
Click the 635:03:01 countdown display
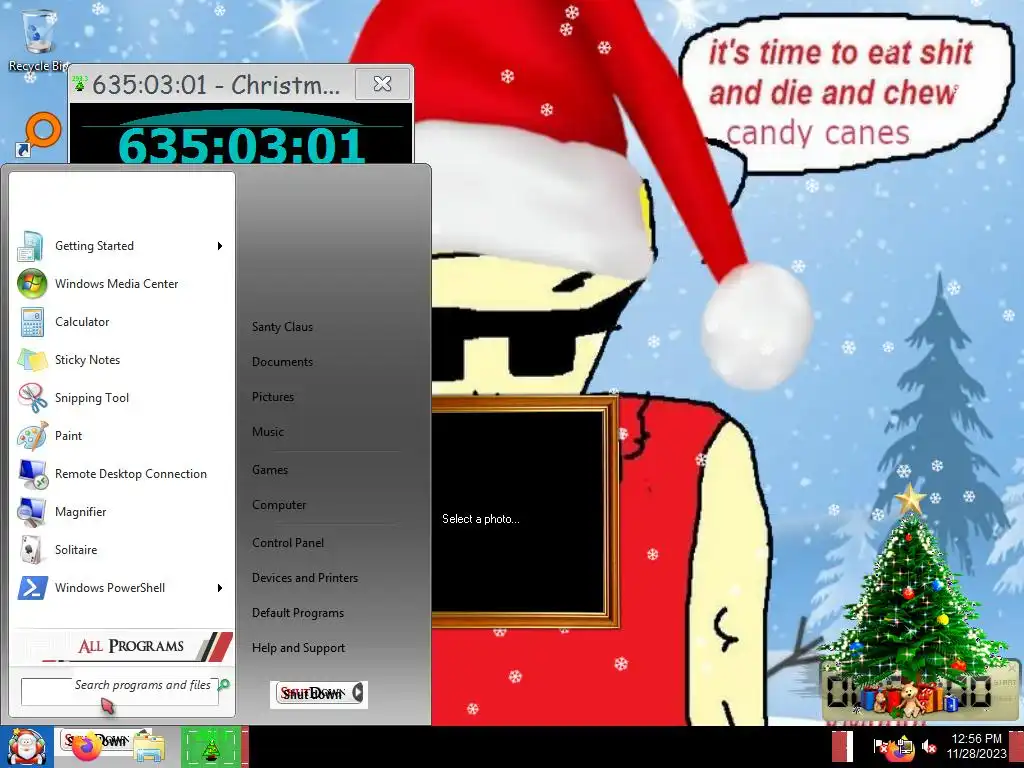coord(242,145)
